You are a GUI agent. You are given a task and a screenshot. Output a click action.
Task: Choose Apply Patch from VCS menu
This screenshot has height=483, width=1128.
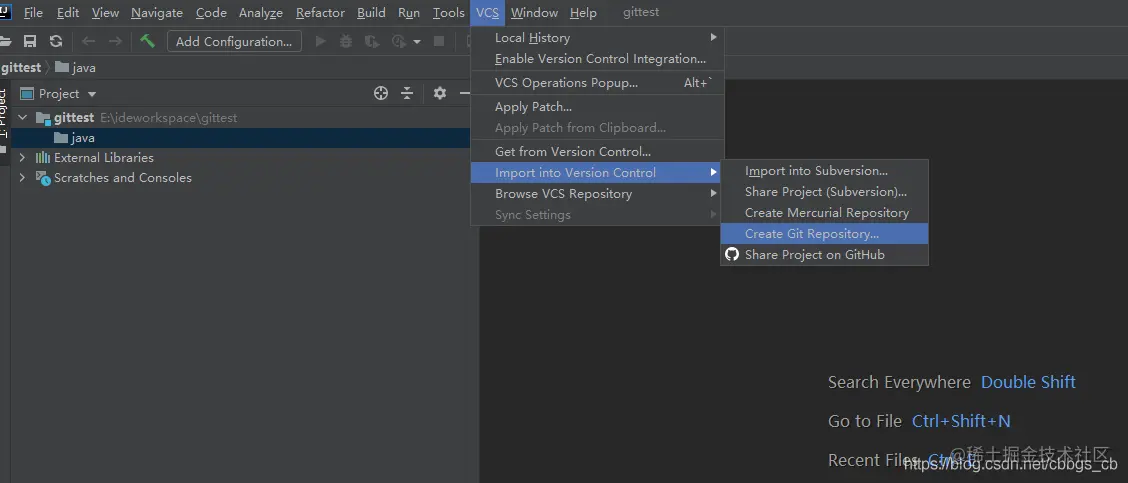point(597,107)
